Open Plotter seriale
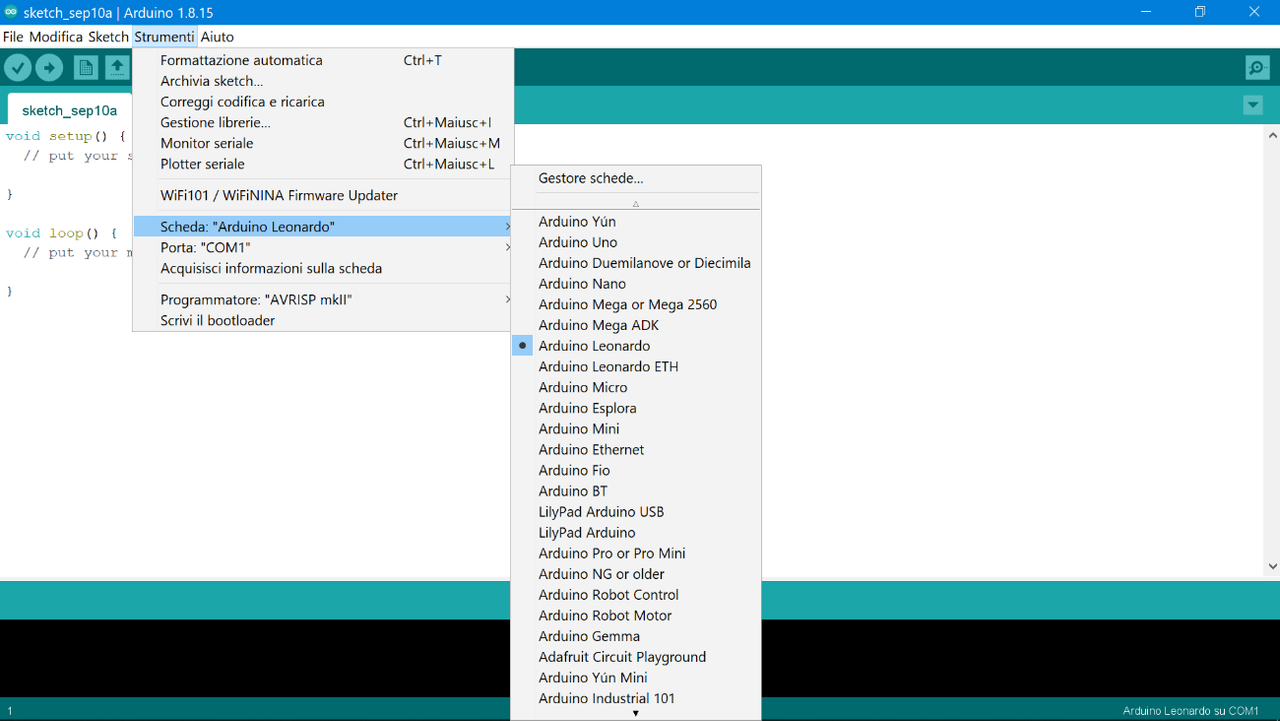The height and width of the screenshot is (721, 1280). (x=323, y=164)
